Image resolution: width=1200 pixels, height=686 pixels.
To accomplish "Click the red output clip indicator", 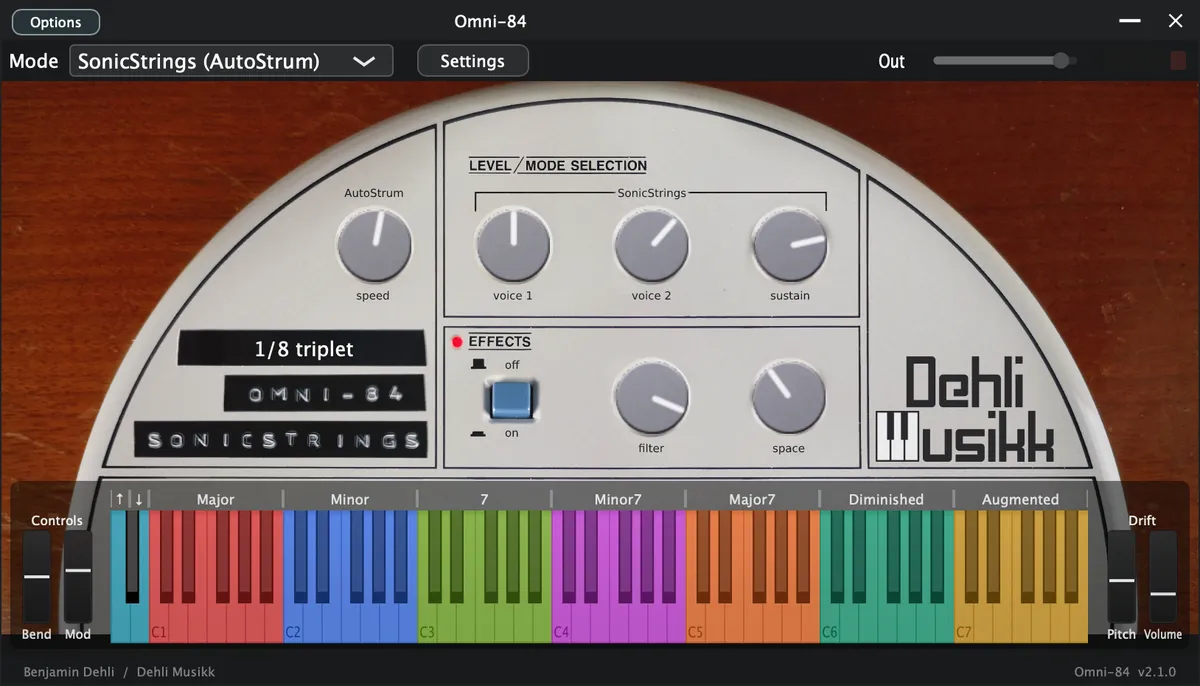I will point(1178,61).
